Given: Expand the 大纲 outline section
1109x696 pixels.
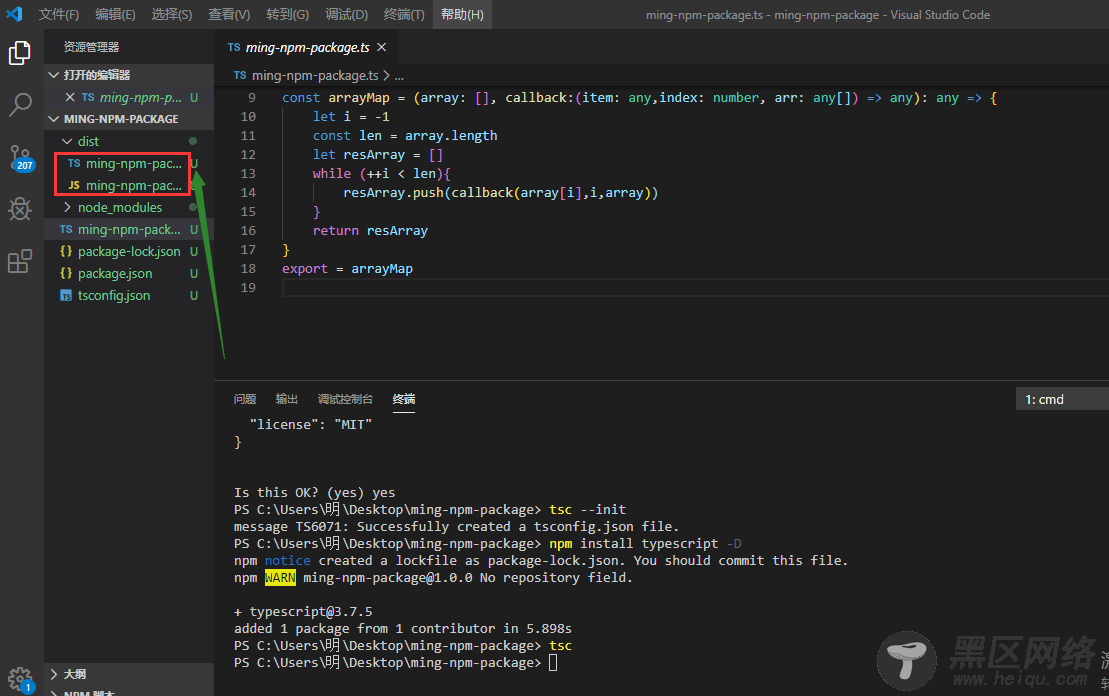Looking at the screenshot, I should pos(54,674).
